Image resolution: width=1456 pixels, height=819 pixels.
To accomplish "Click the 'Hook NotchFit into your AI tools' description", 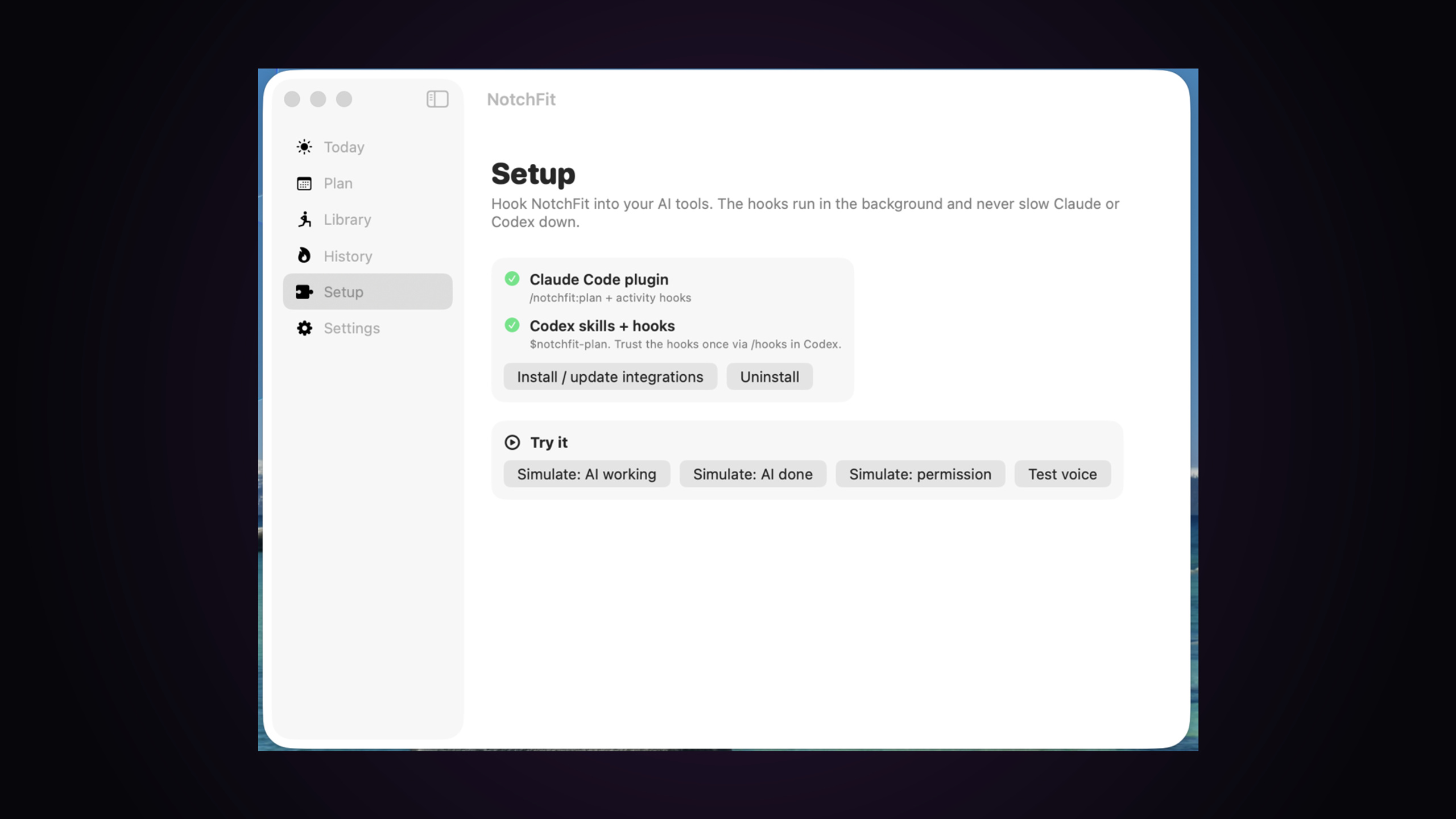I will [x=805, y=213].
